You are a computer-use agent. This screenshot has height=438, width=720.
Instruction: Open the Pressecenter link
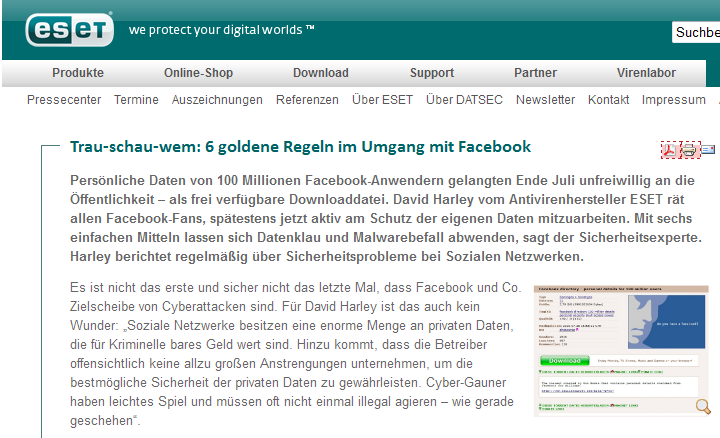point(64,100)
